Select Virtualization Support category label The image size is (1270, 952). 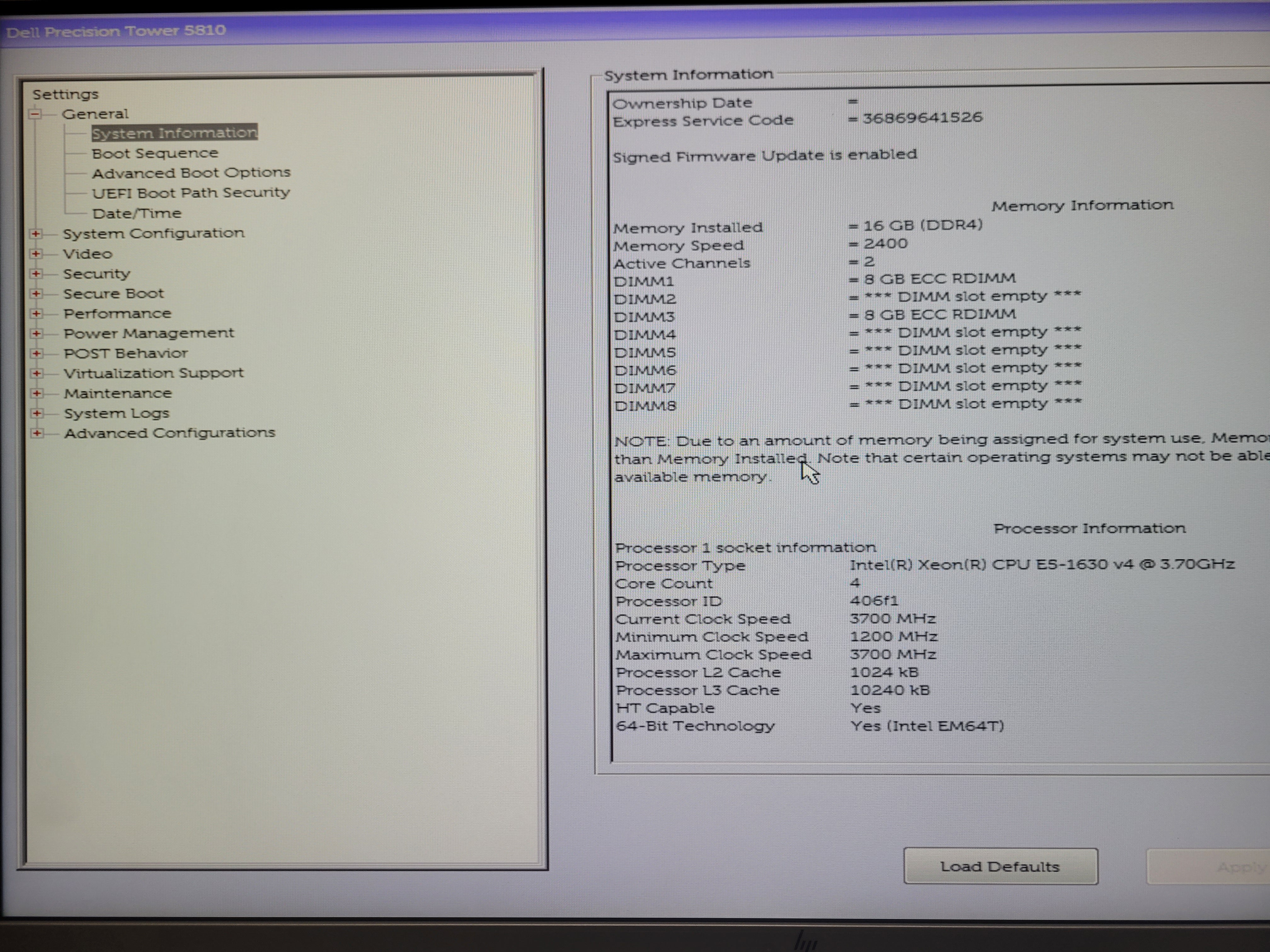154,373
